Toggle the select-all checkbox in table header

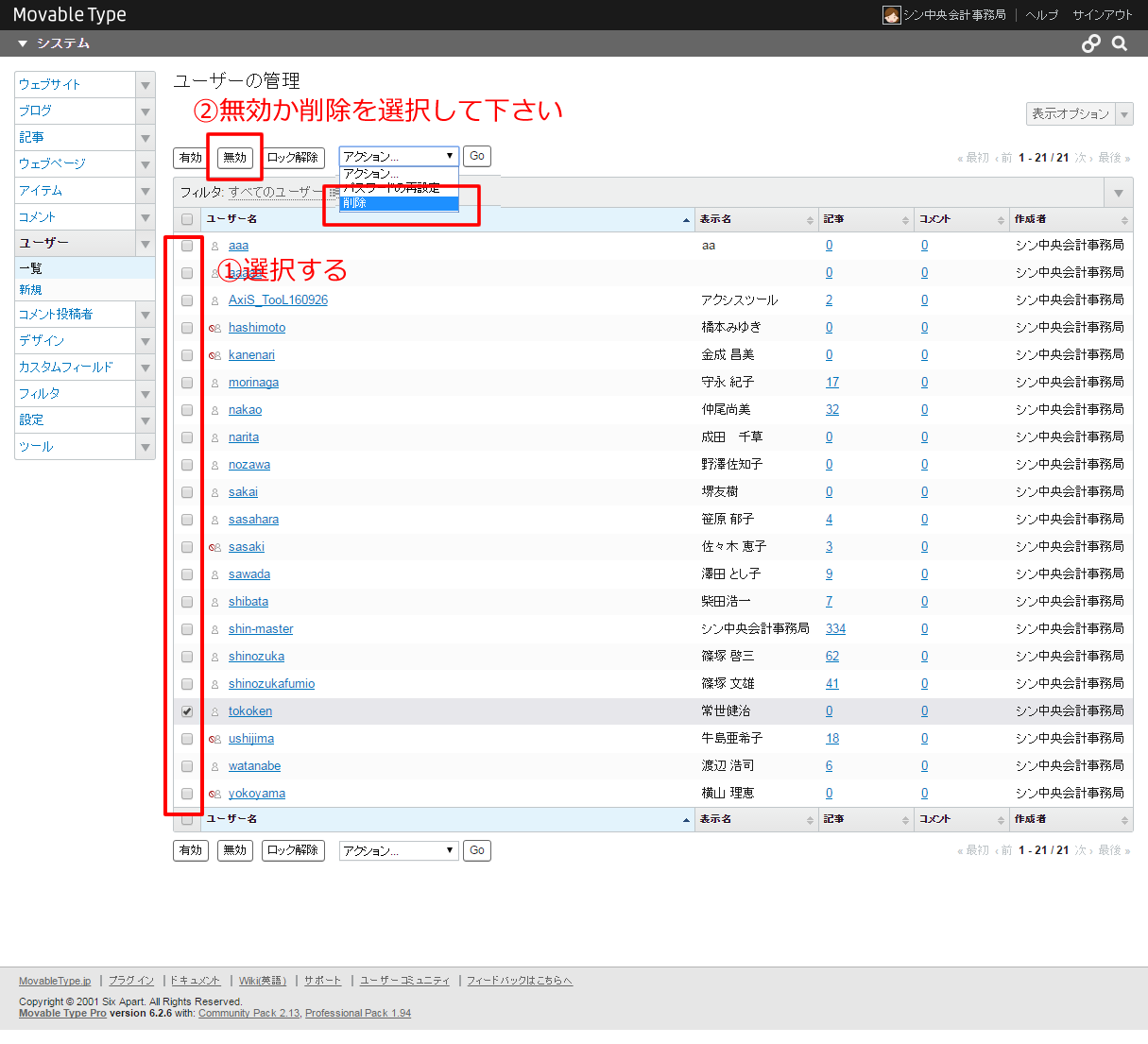[x=187, y=219]
